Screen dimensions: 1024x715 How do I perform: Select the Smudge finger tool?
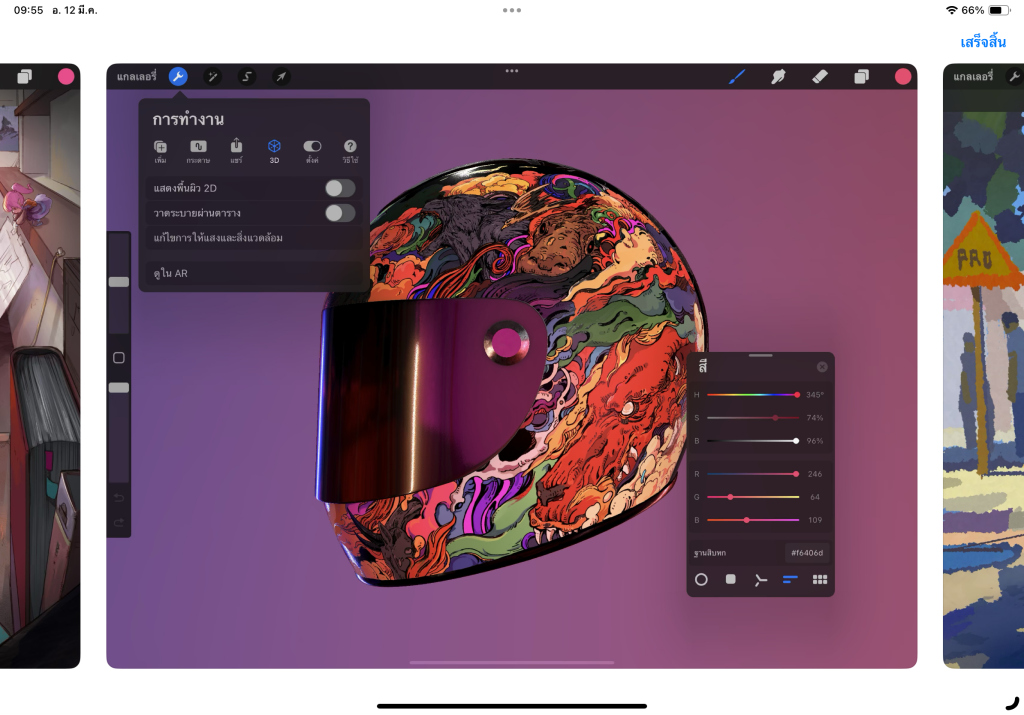pyautogui.click(x=778, y=77)
